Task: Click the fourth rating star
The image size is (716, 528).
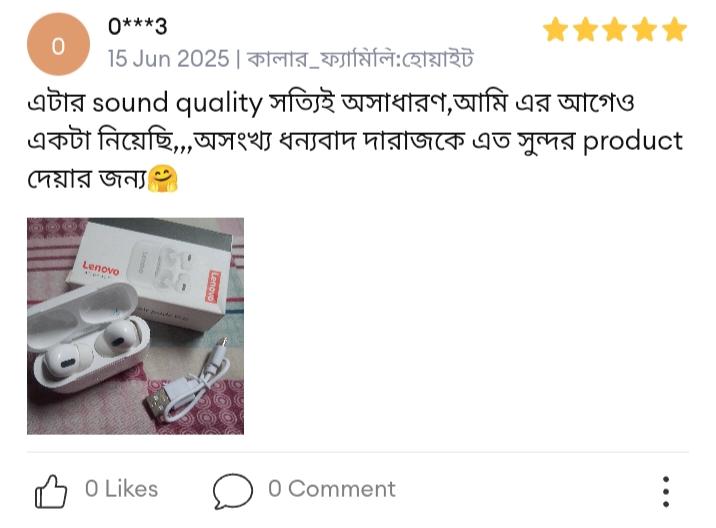Action: (645, 30)
